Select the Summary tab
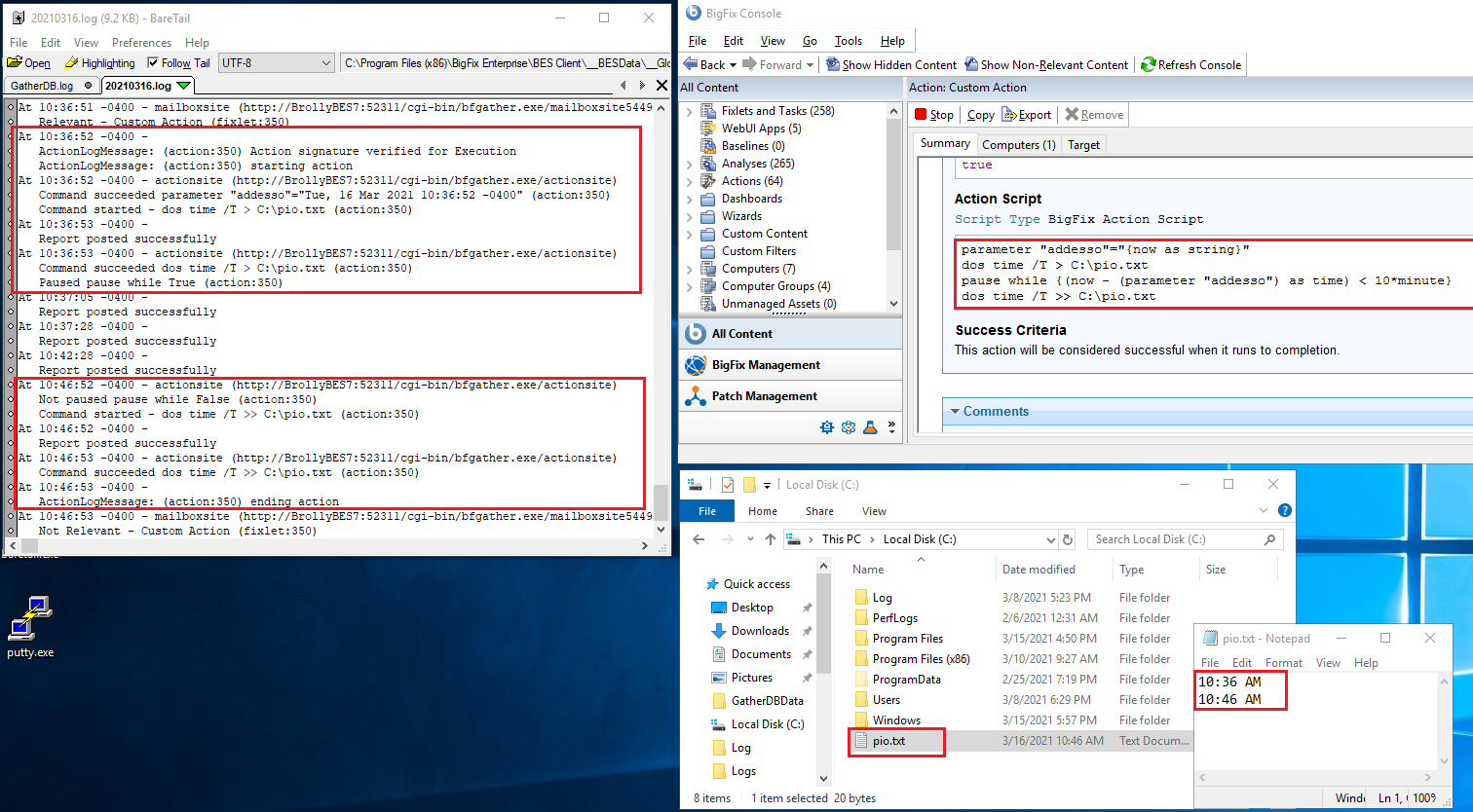This screenshot has width=1473, height=812. (945, 143)
